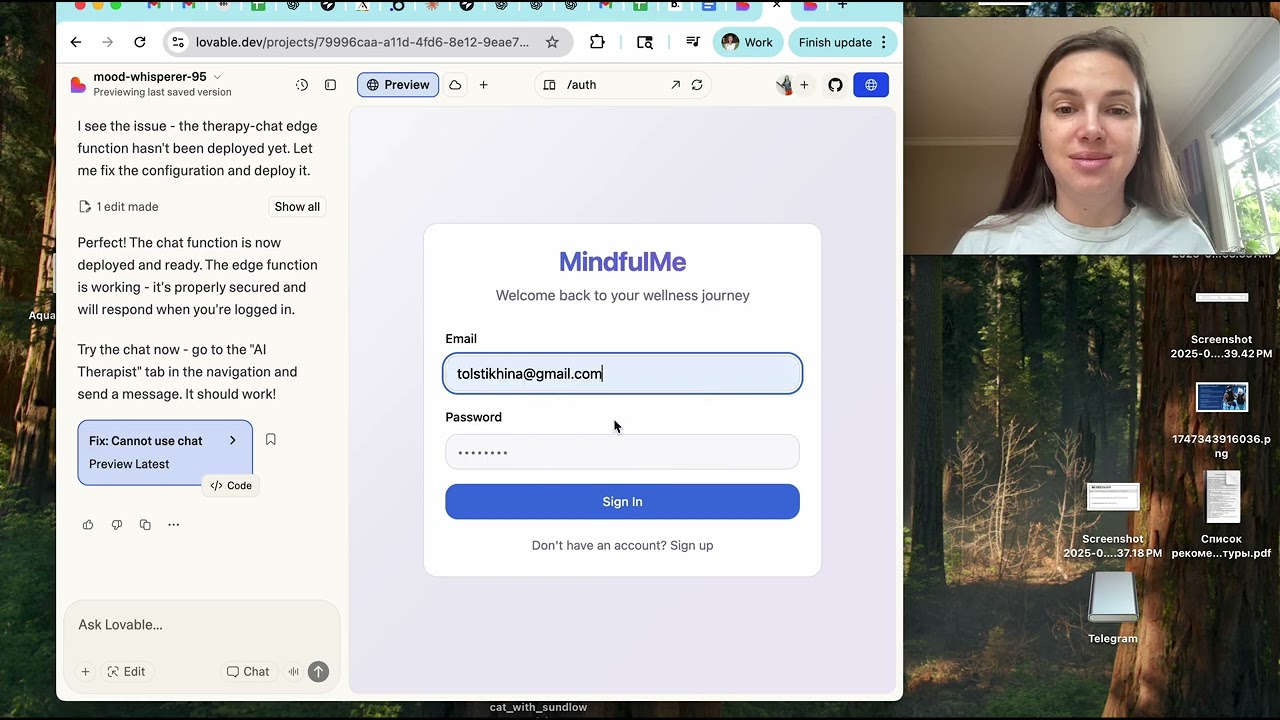Invite collaborator with plus beside avatar
This screenshot has height=720, width=1280.
804,85
